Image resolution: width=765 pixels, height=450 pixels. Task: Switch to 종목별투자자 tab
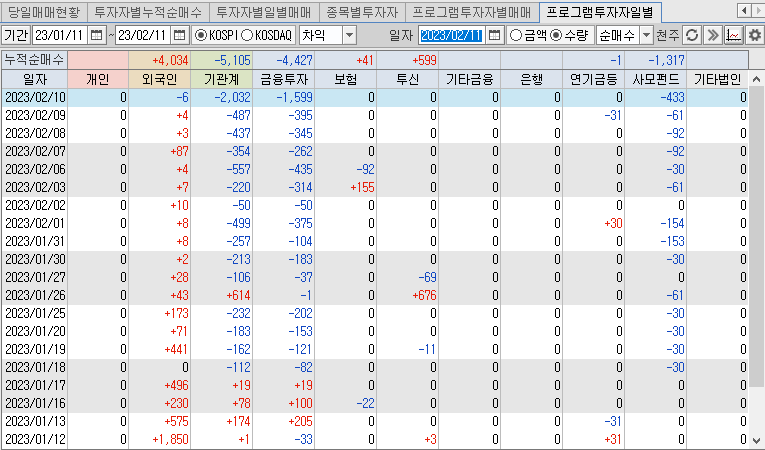coord(362,12)
